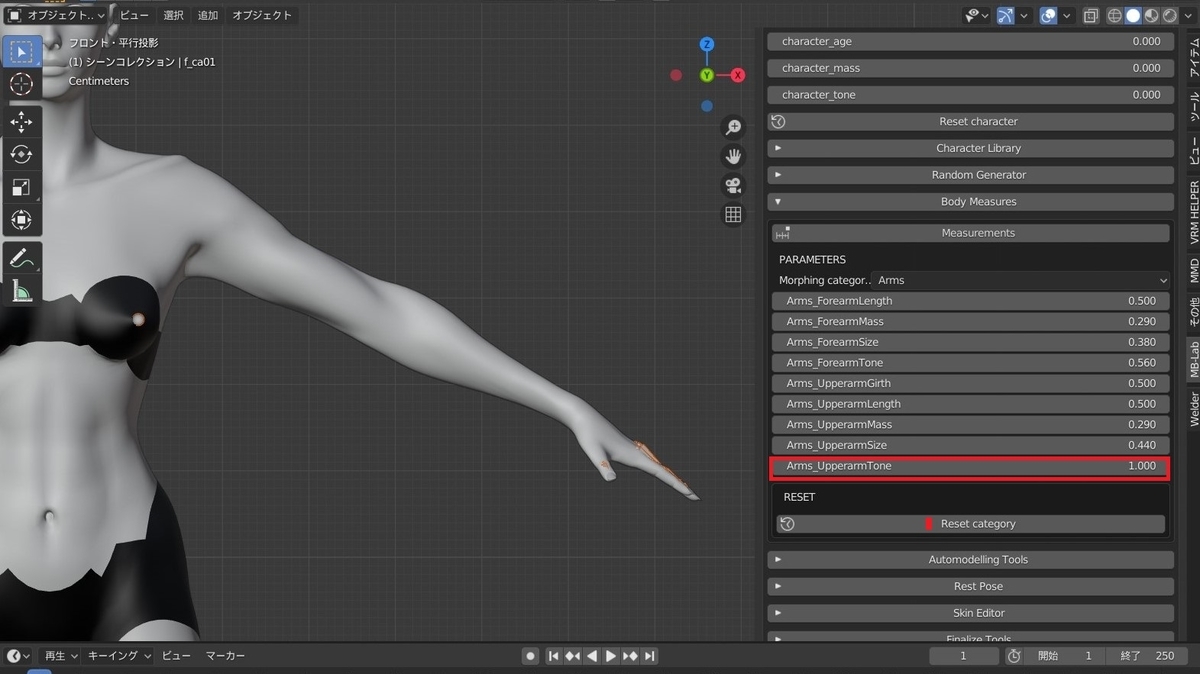
Task: Expand the Automodelling Tools panel
Action: (970, 560)
